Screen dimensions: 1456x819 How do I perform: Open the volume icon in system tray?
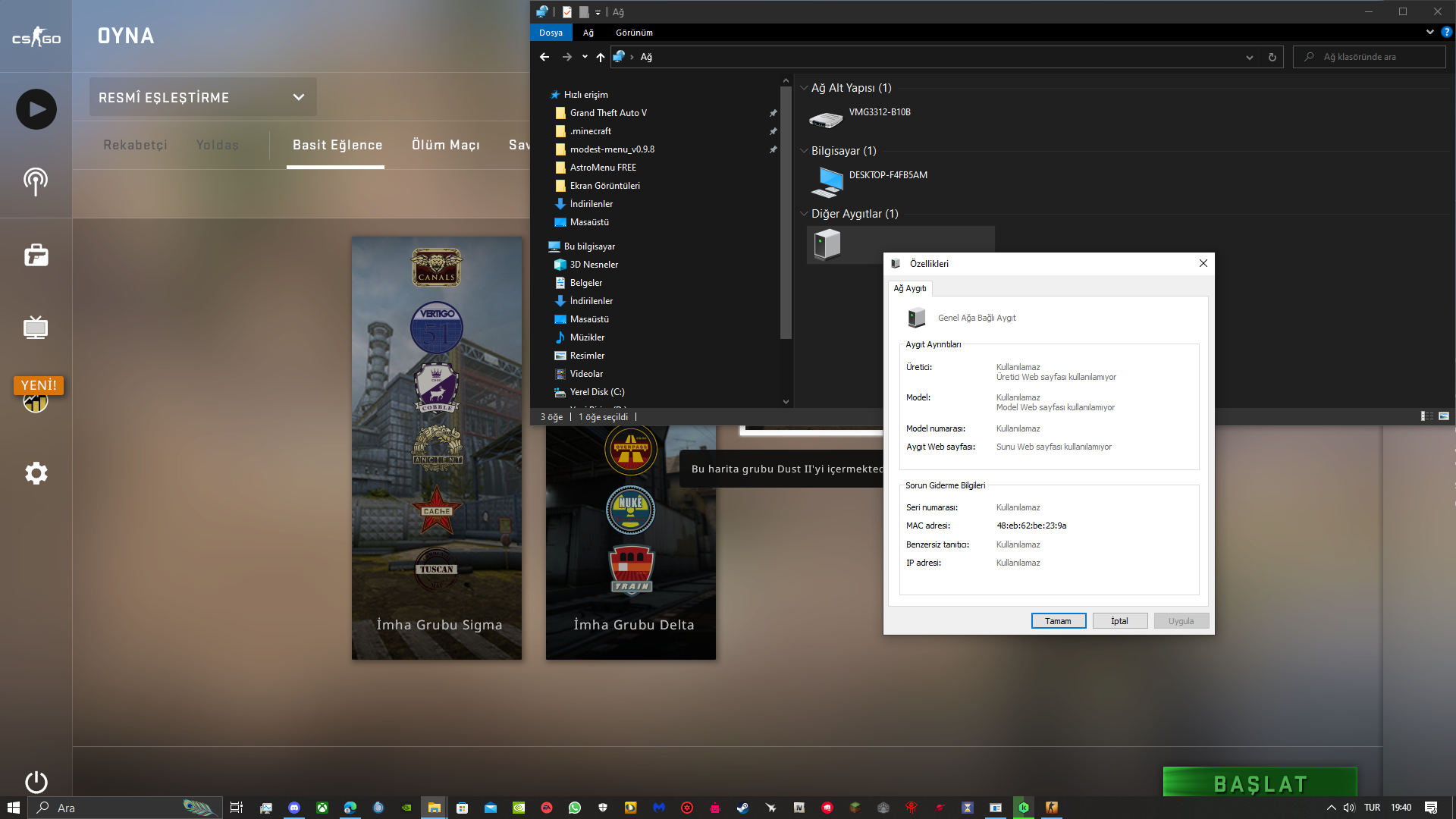(x=1349, y=808)
